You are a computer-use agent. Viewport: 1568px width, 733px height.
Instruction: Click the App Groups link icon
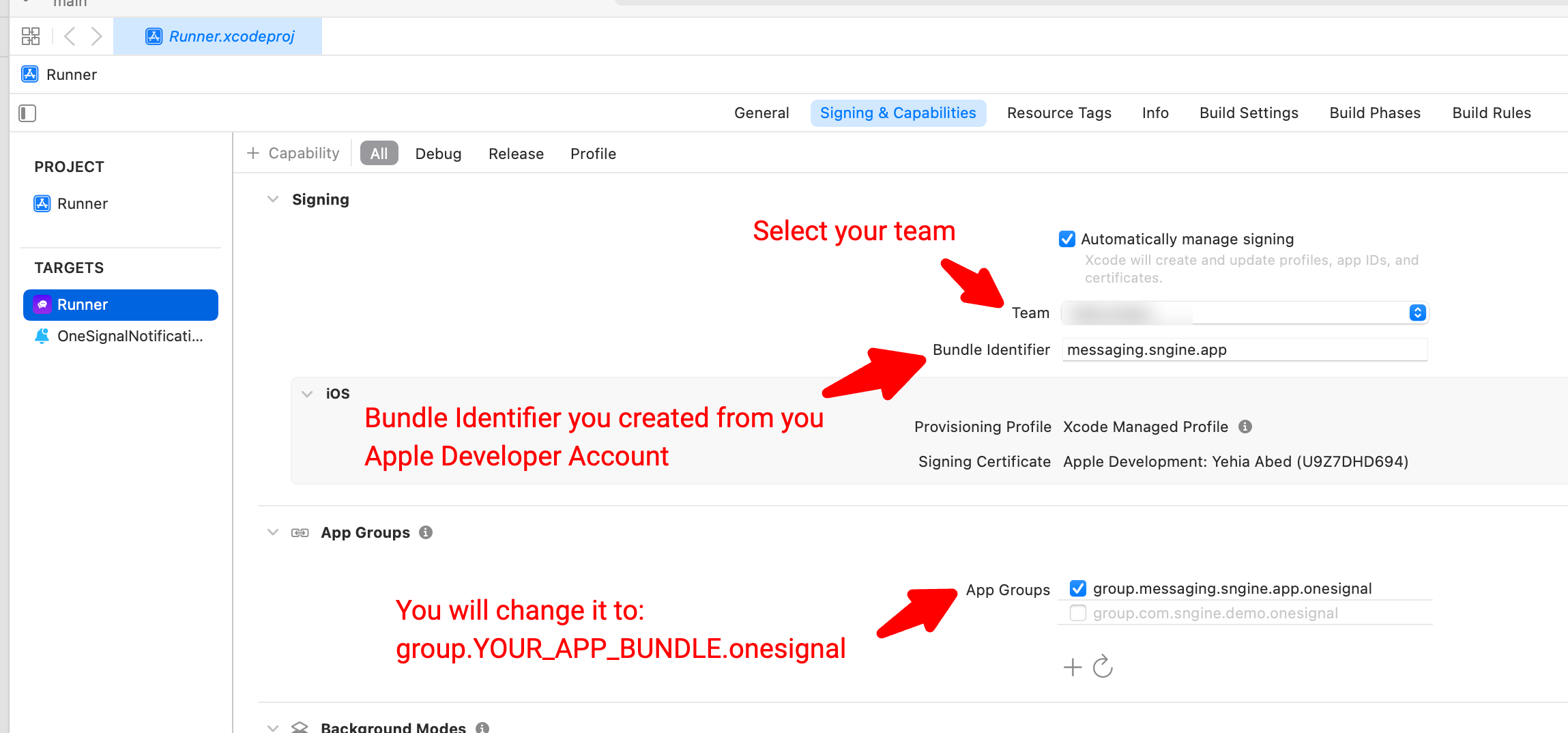click(x=300, y=532)
